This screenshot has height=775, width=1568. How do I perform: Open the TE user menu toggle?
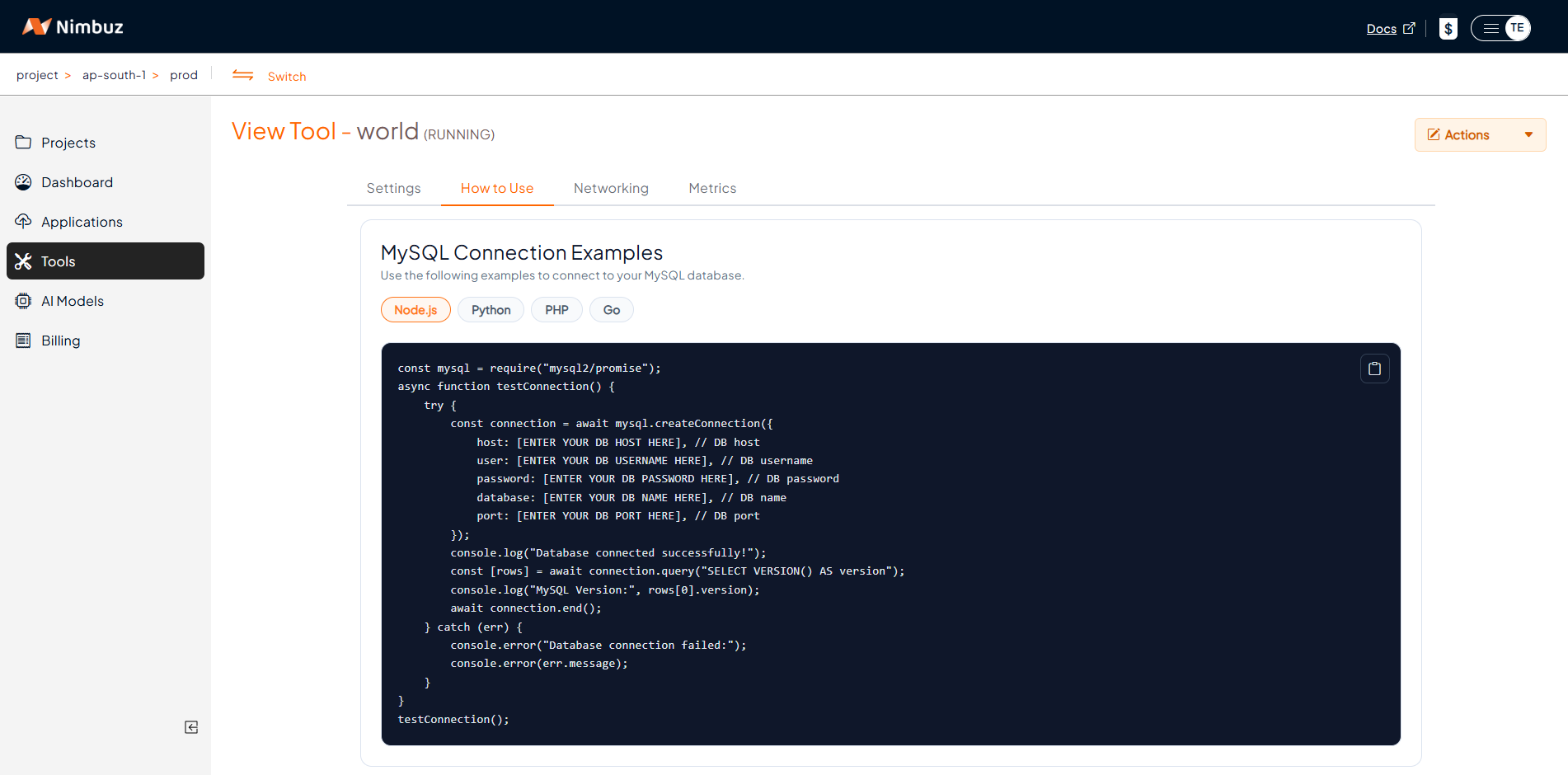tap(1500, 28)
